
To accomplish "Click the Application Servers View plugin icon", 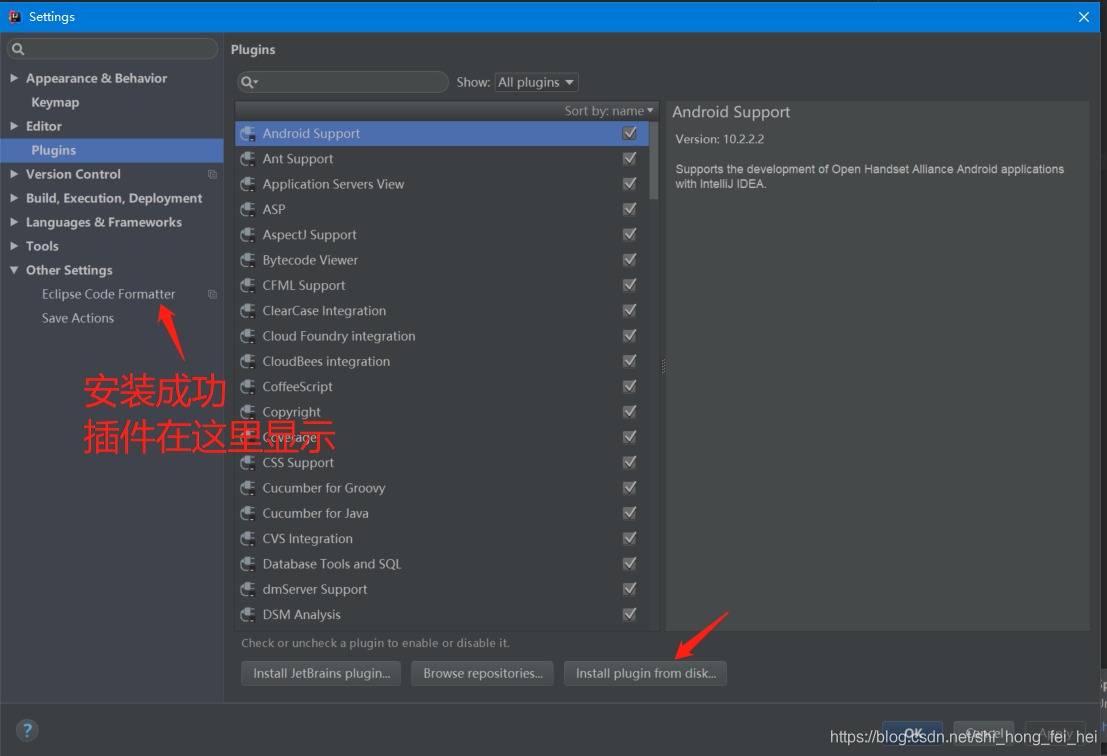I will [x=248, y=184].
